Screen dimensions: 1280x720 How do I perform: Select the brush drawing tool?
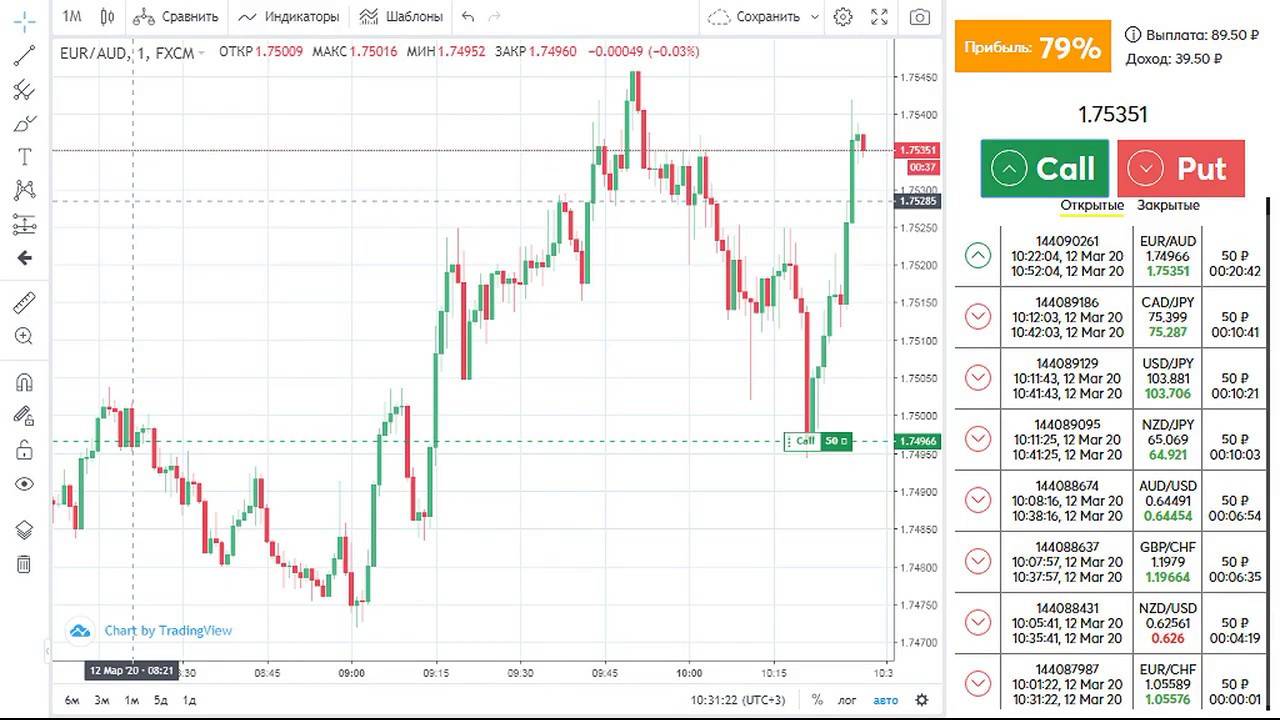tap(25, 124)
